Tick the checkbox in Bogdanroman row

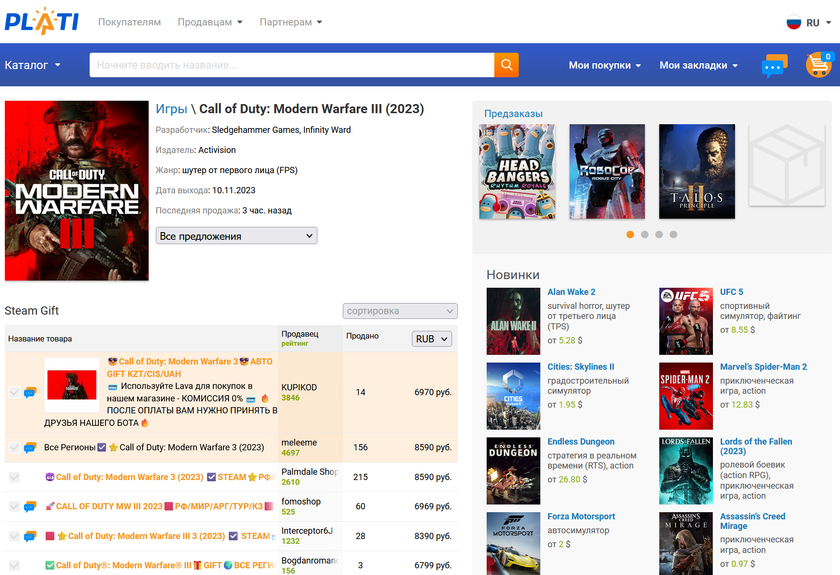(x=14, y=565)
